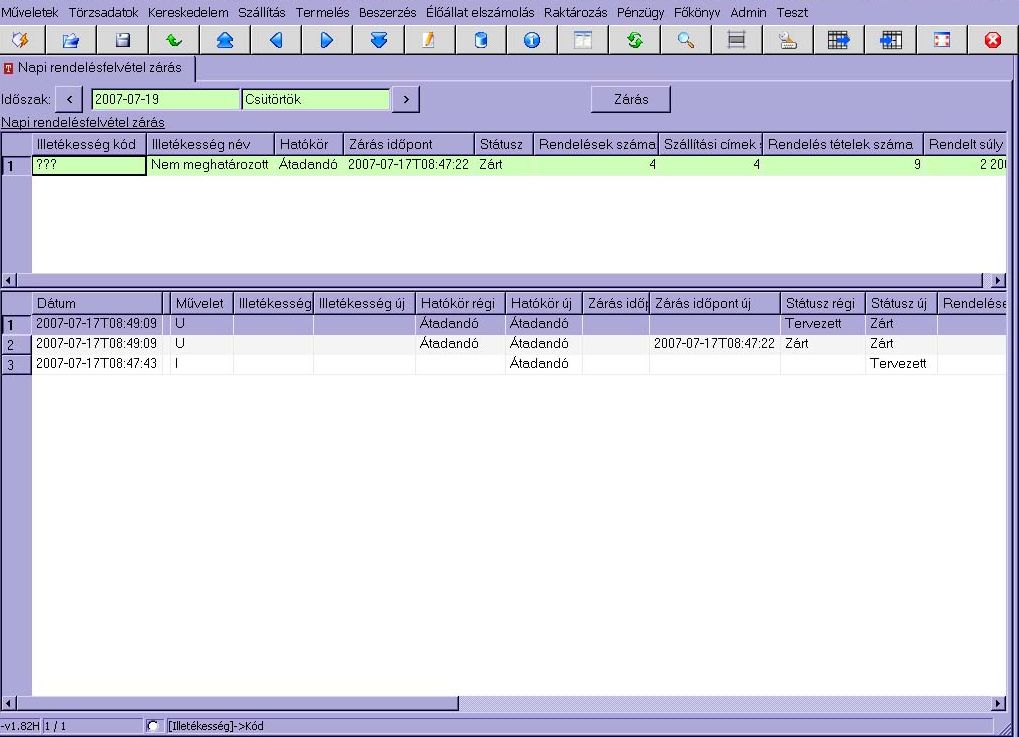Click the blue info icon

coord(532,40)
